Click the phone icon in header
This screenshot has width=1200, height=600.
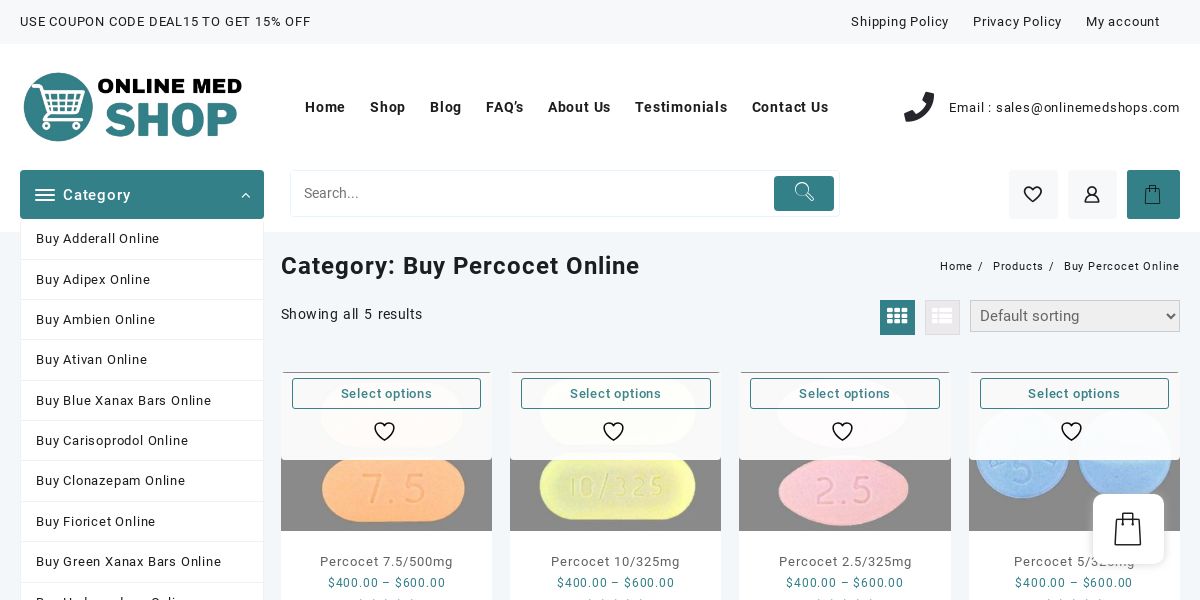919,107
